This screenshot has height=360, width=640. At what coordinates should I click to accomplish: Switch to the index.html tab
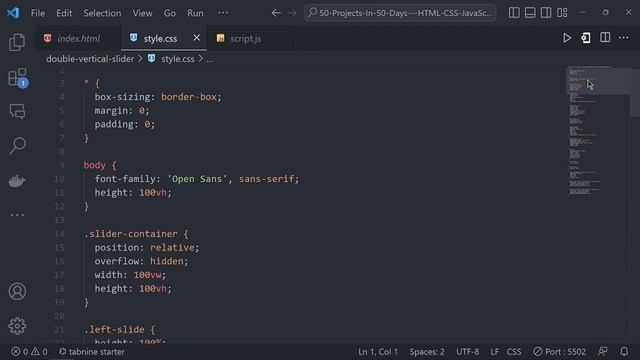[78, 38]
